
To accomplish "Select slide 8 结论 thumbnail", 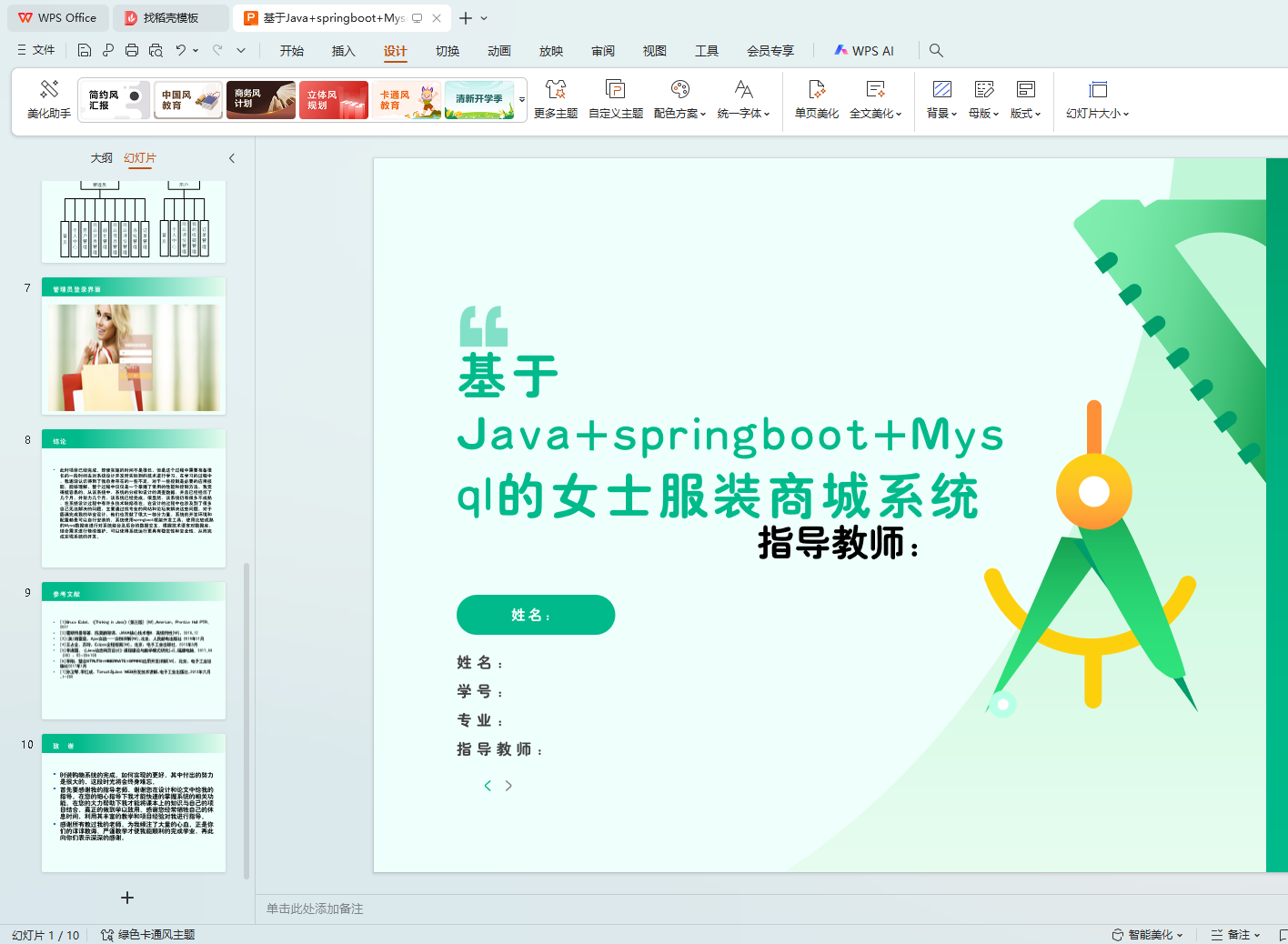I will (x=134, y=498).
